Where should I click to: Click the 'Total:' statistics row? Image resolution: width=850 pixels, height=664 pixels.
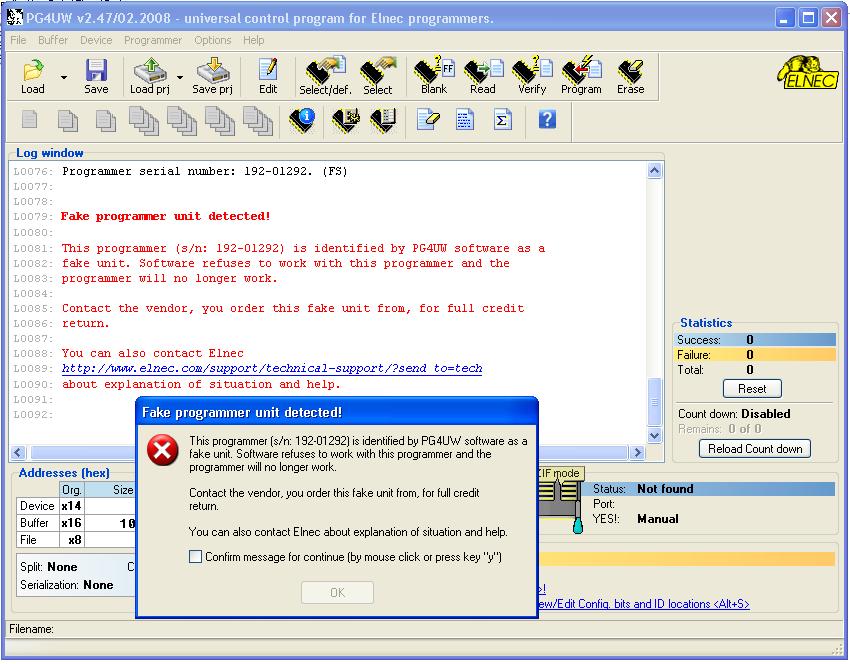click(x=756, y=370)
